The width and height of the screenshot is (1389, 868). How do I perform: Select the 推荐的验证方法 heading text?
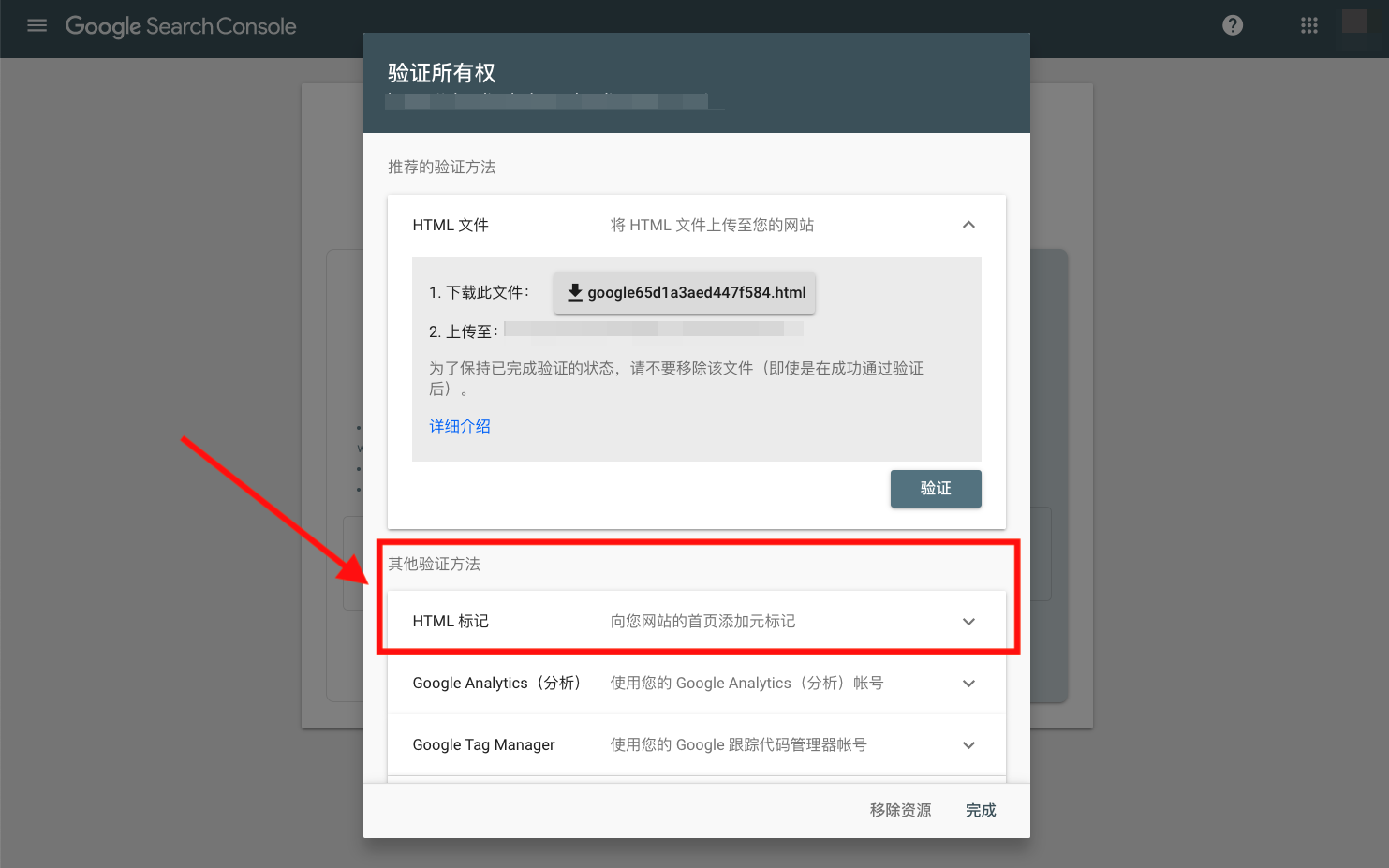click(442, 167)
